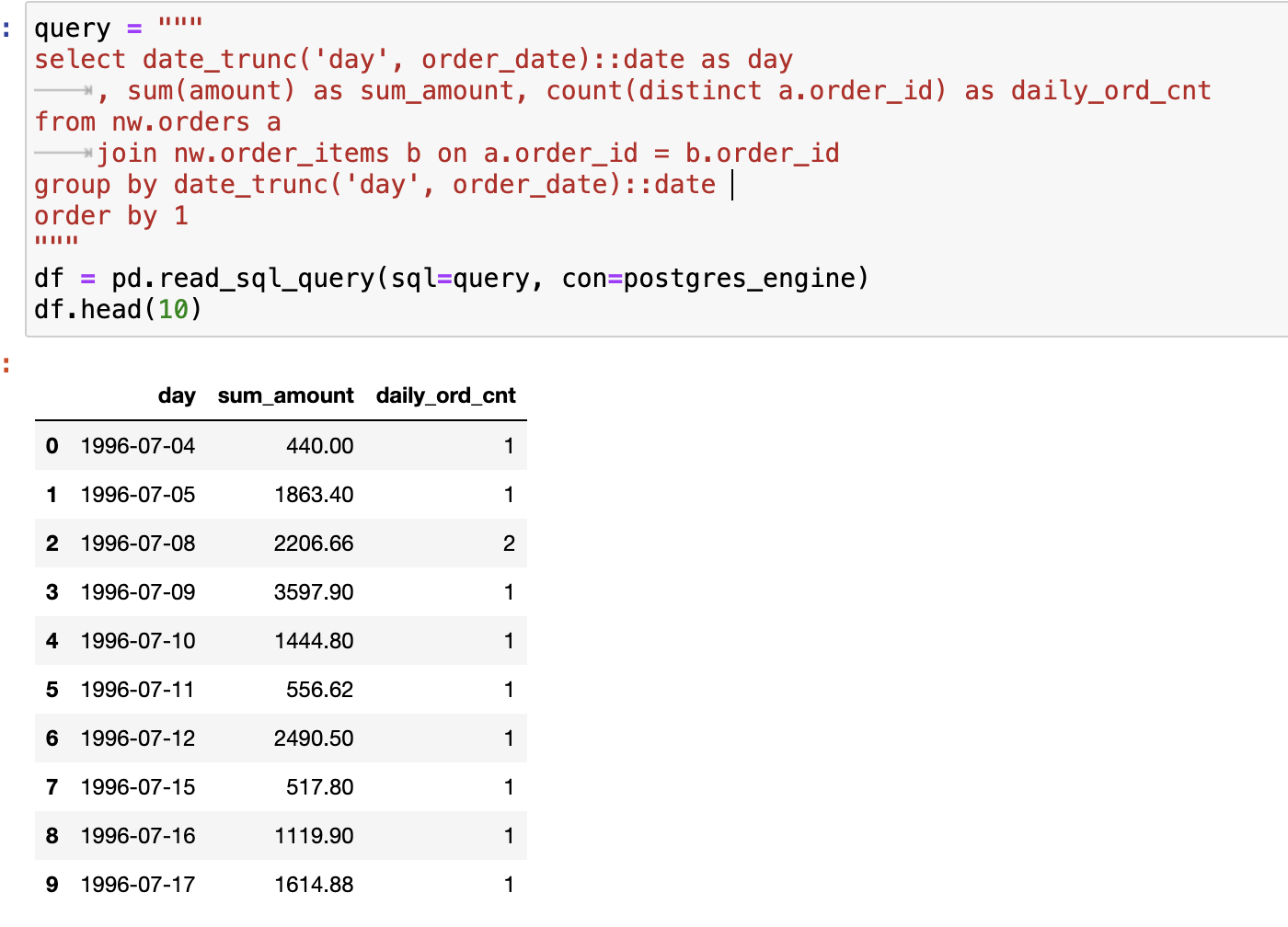Select date cell 1996-07-12
This screenshot has height=927, width=1288.
click(x=138, y=738)
